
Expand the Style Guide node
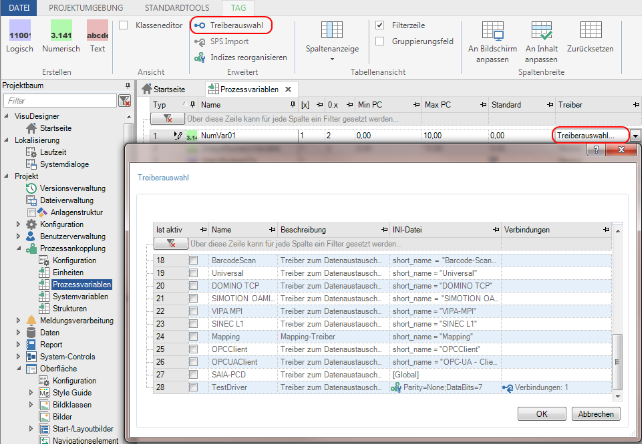point(31,392)
